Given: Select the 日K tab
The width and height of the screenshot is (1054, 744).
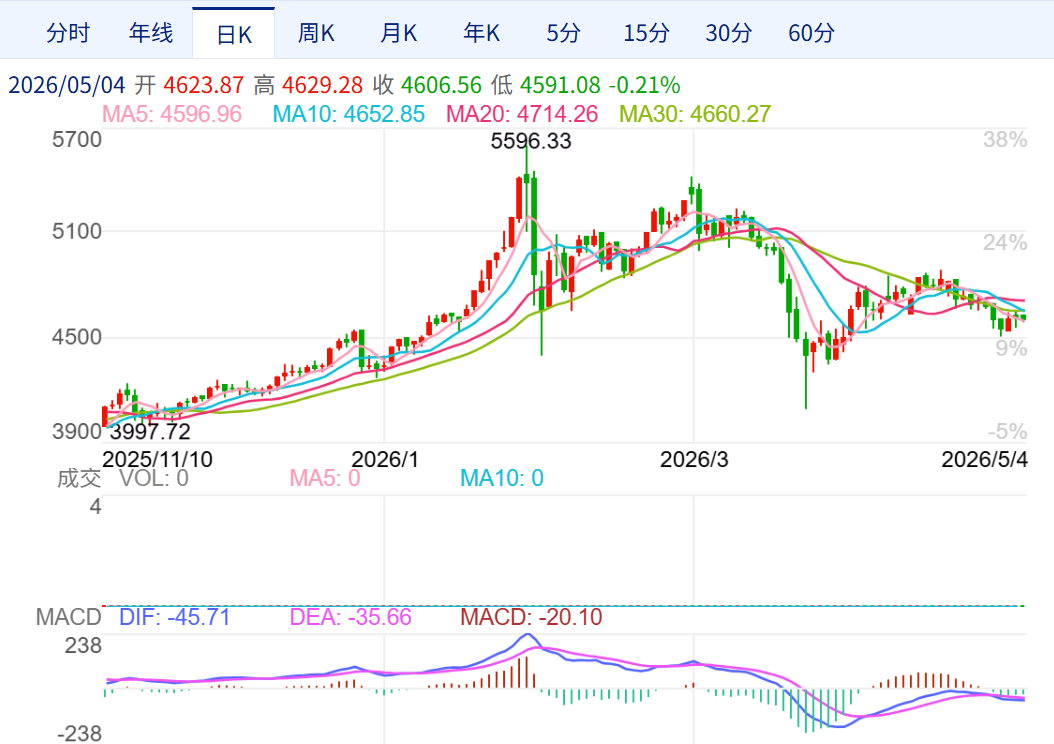Looking at the screenshot, I should [x=233, y=33].
